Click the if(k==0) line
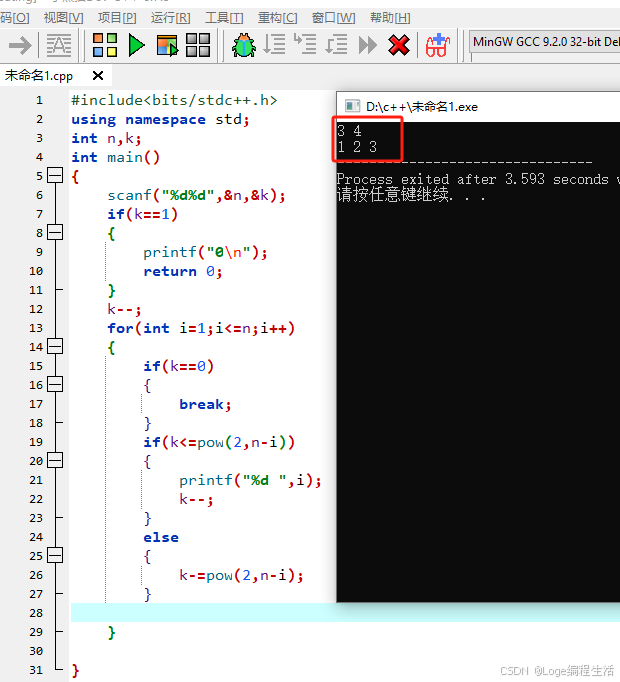 coord(178,366)
